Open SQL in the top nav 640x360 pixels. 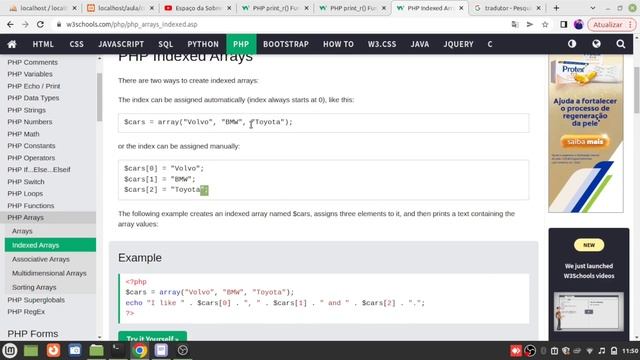(x=165, y=44)
